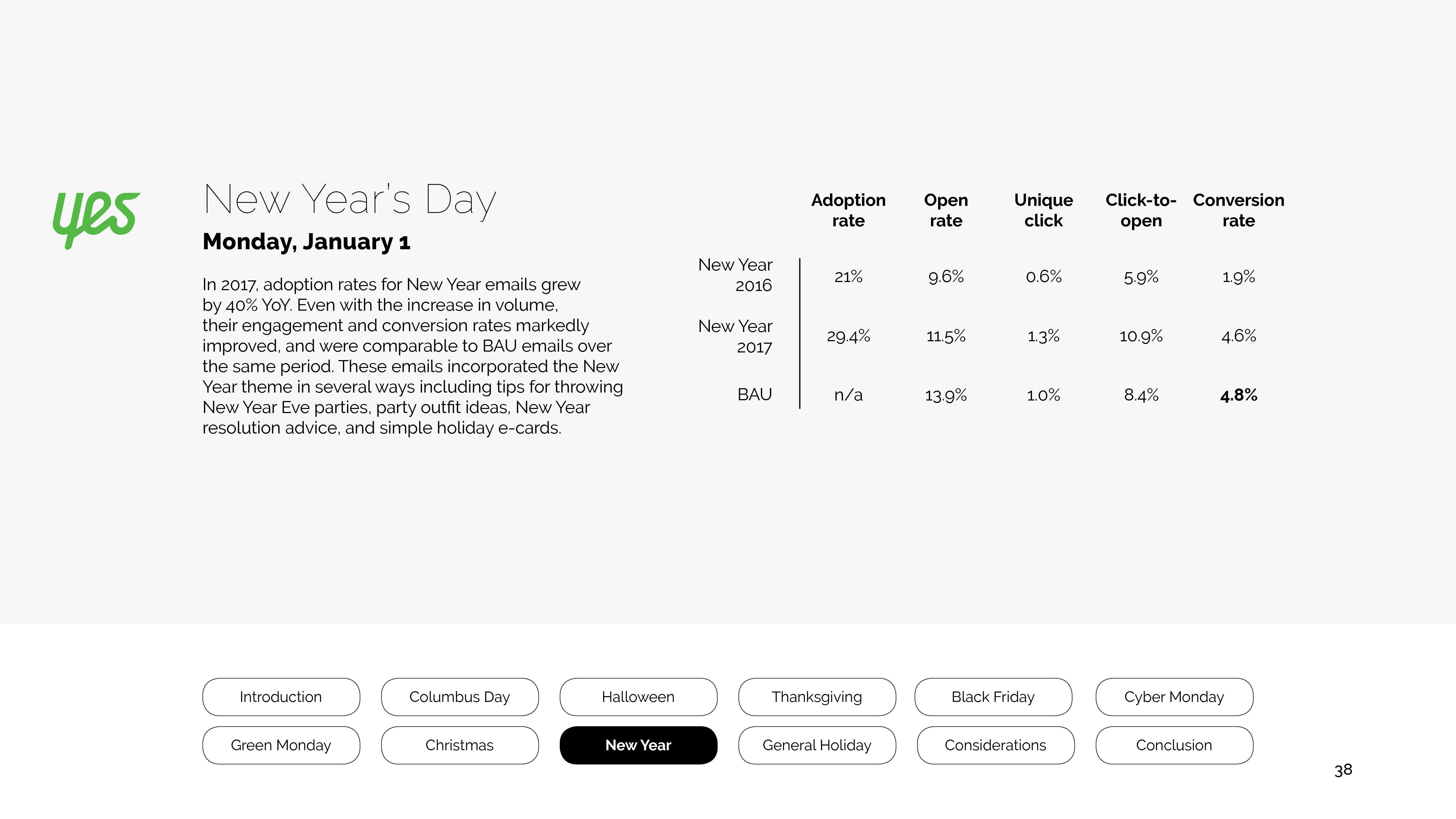Click the highlighted New Year tab

point(638,745)
